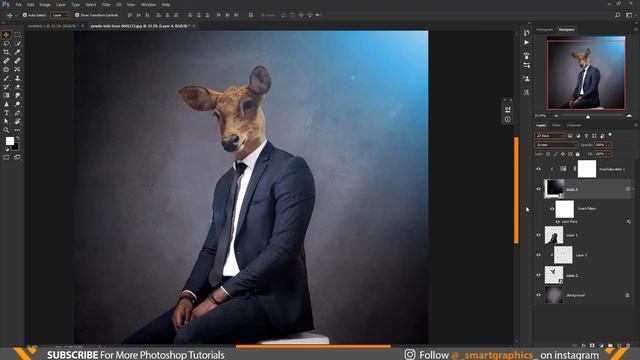
Task: Select the Spot Healing Brush tool
Action: coord(6,61)
